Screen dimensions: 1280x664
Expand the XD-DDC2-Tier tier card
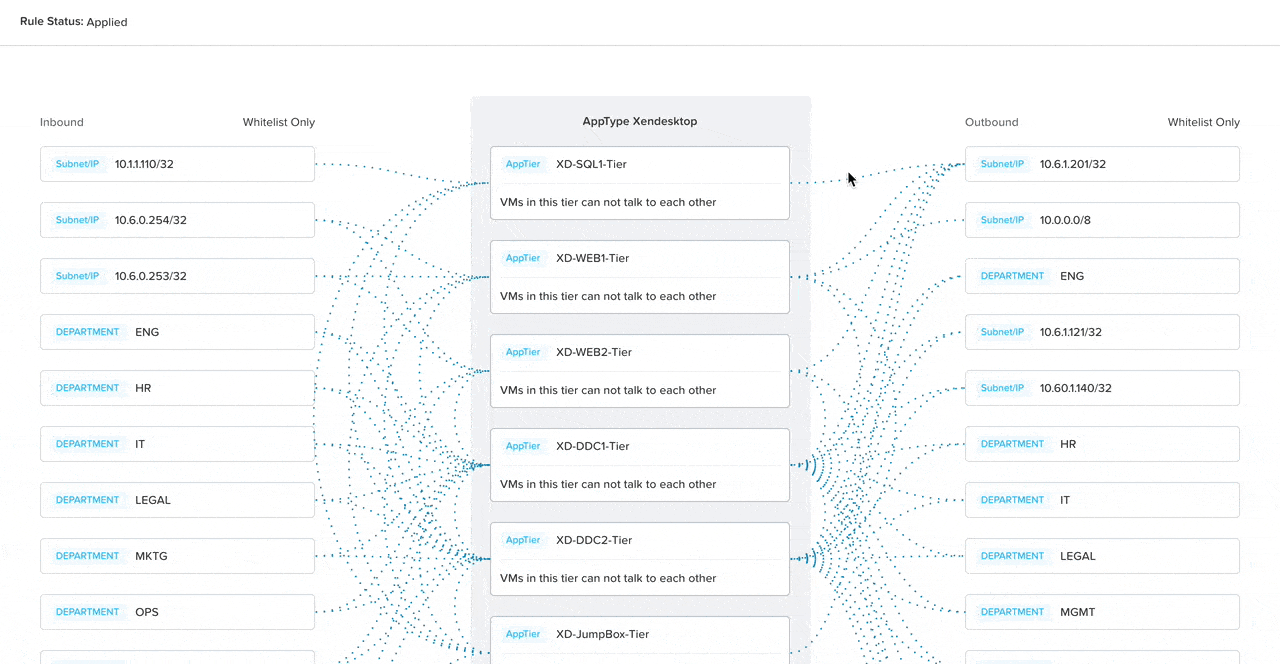click(x=640, y=559)
